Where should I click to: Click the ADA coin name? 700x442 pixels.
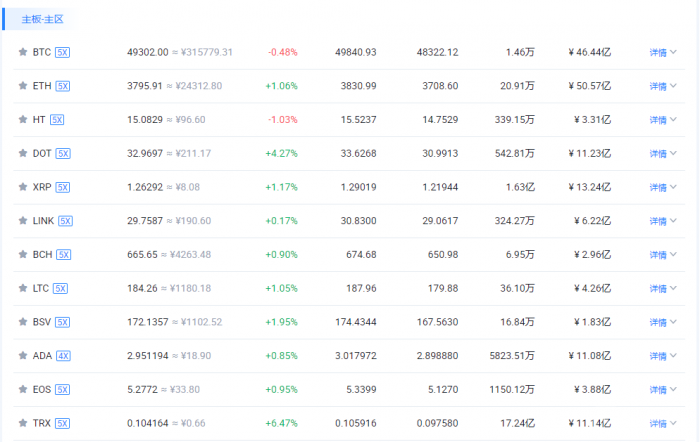point(42,355)
